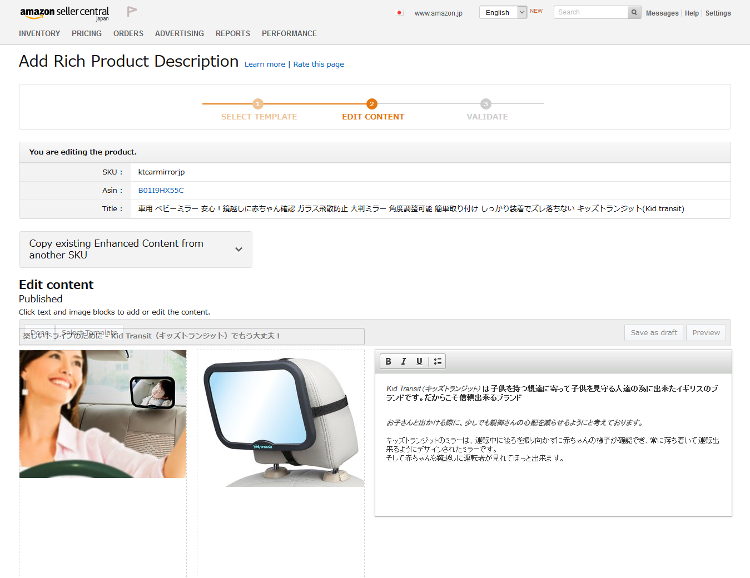
Task: Click the SKU value ktcarmirrorjp
Action: (x=161, y=172)
